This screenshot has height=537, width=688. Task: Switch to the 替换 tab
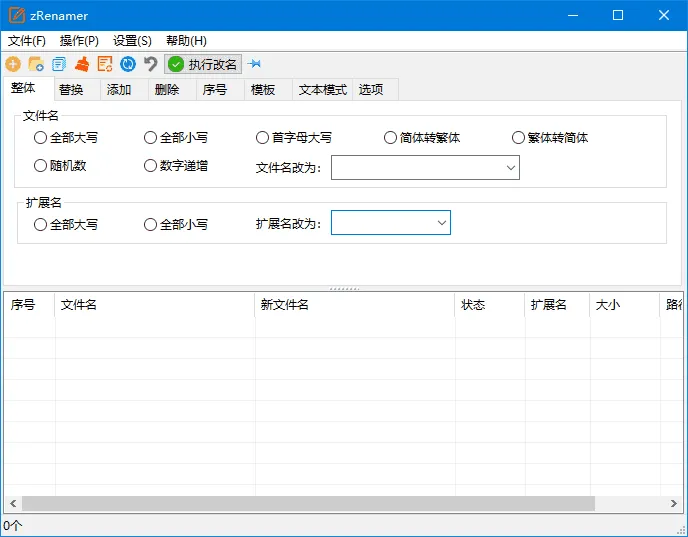[71, 90]
